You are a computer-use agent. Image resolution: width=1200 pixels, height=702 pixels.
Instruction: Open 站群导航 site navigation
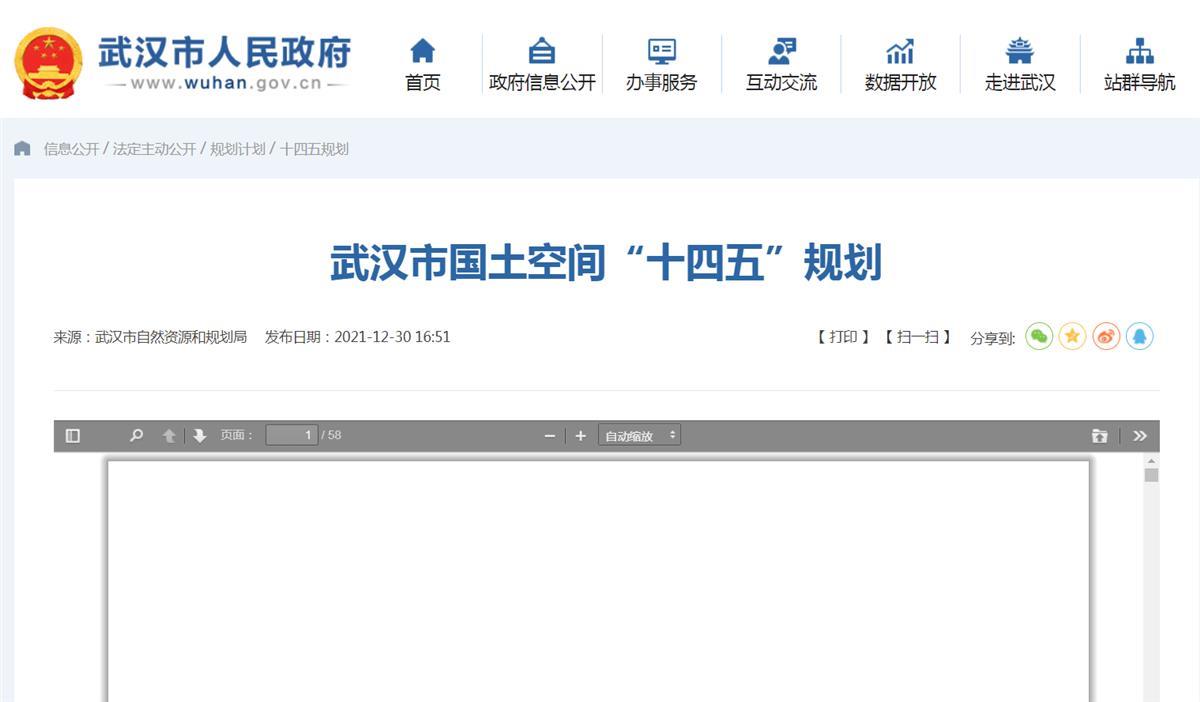1139,65
